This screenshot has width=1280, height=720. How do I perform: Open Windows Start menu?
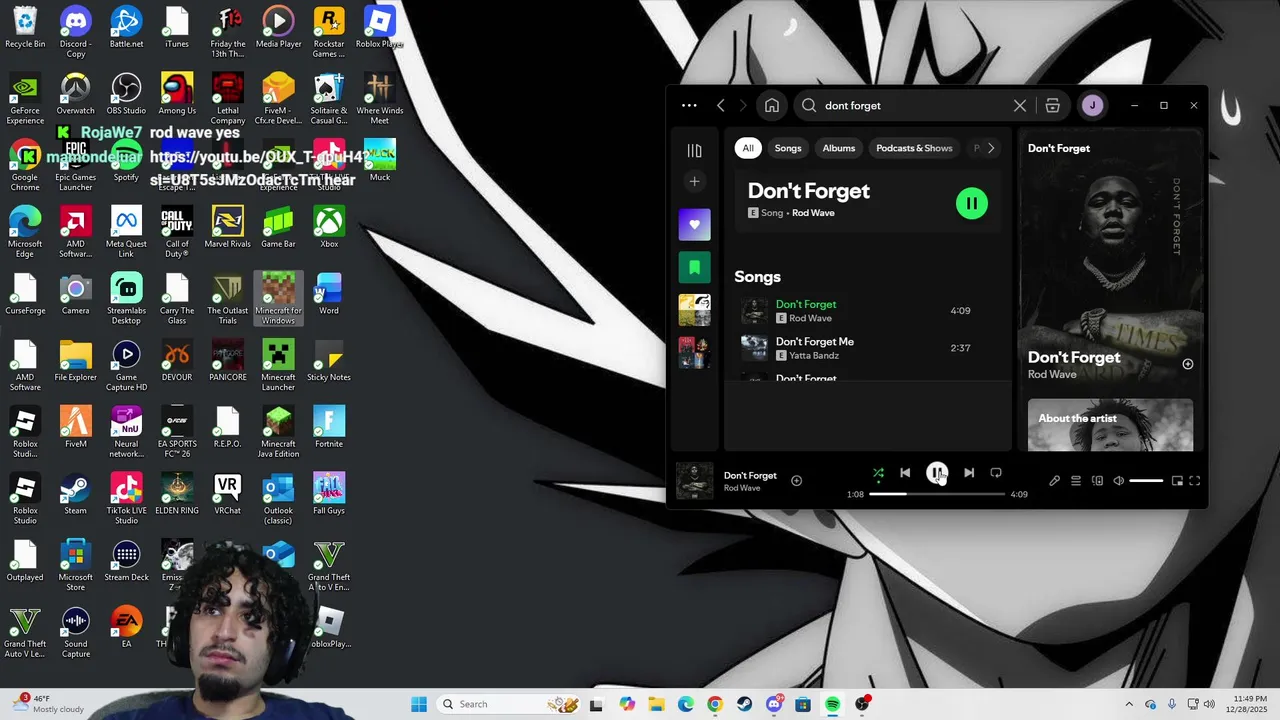tap(419, 704)
